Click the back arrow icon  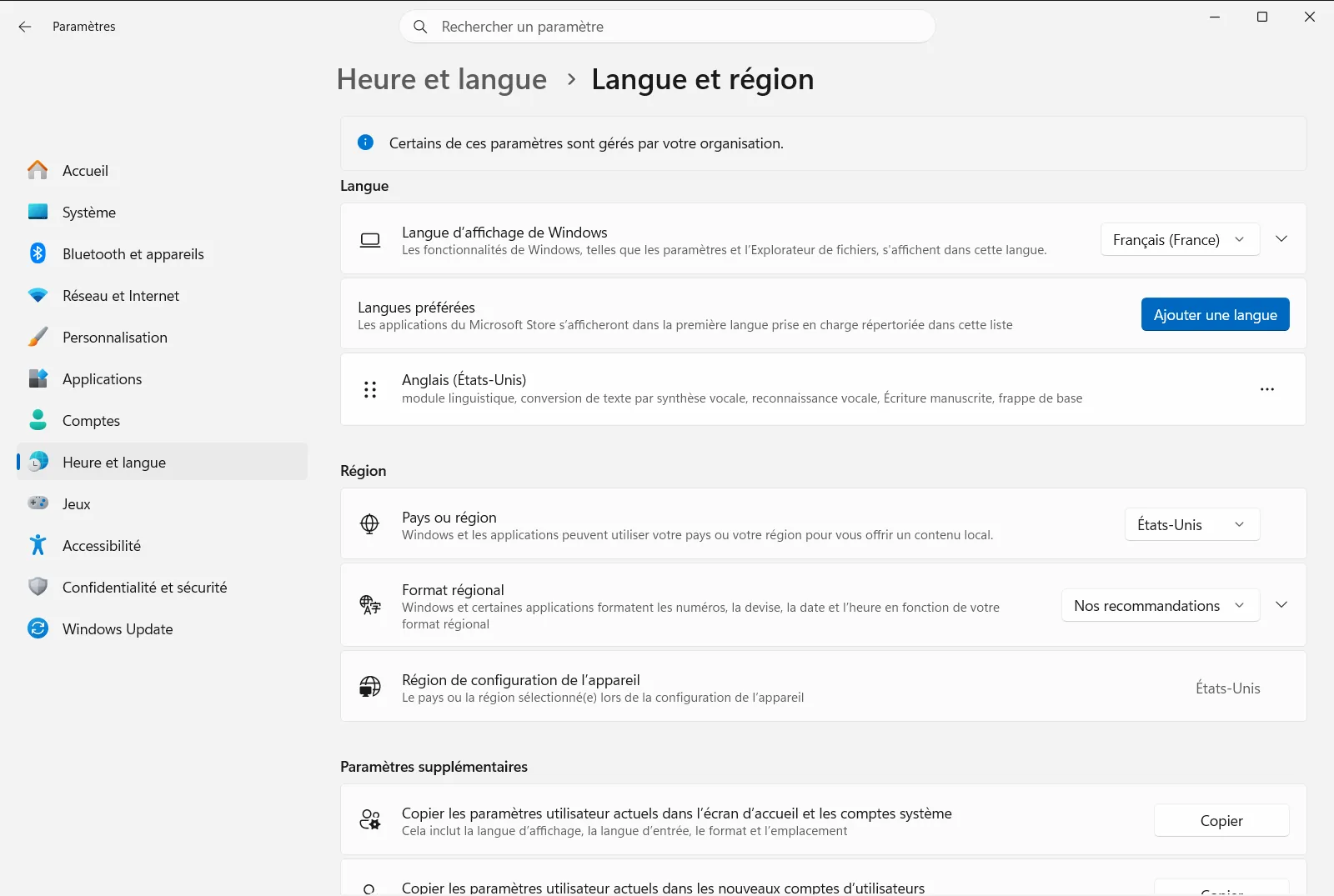(x=25, y=27)
